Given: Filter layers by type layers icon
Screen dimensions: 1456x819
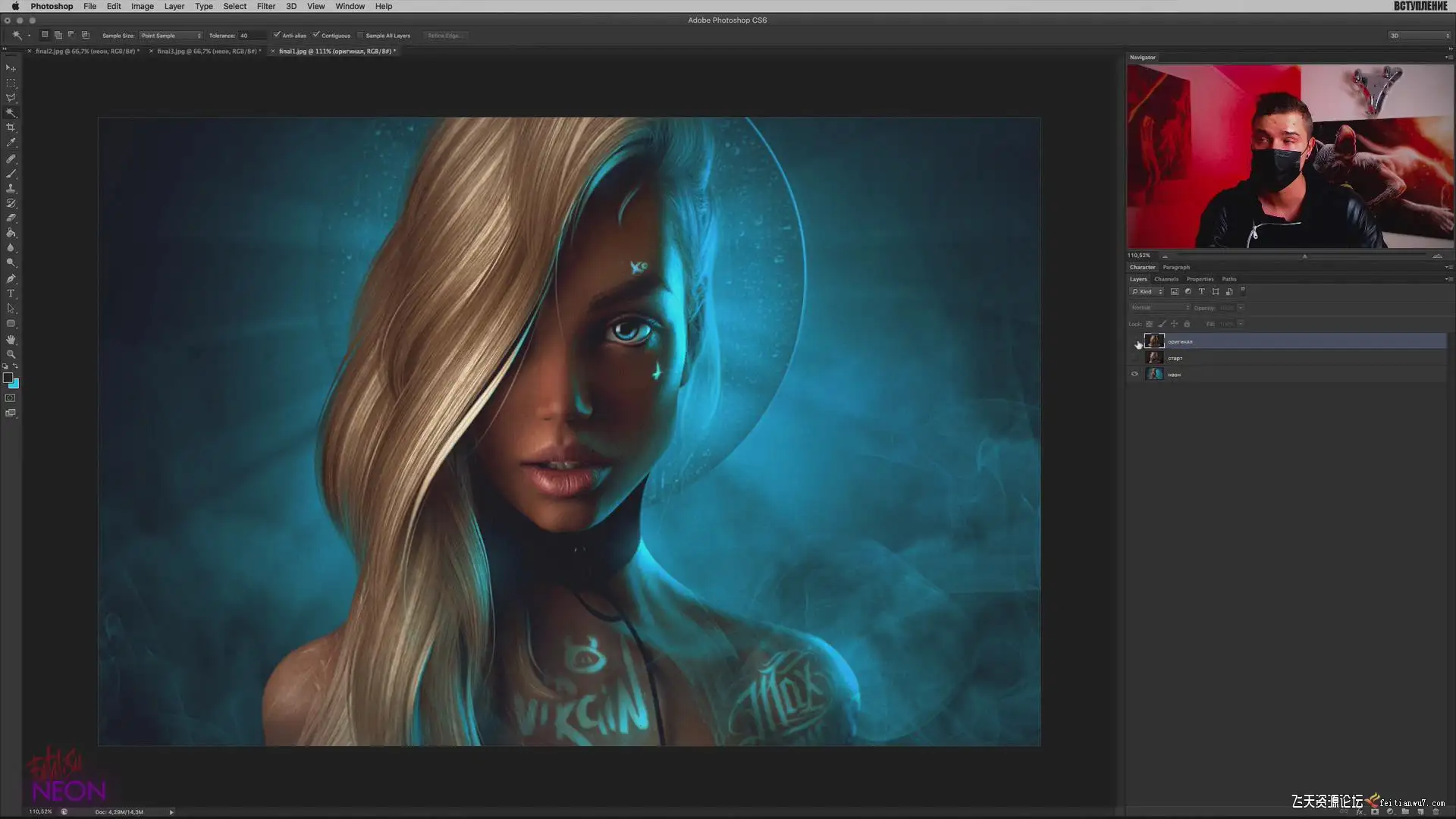Looking at the screenshot, I should pos(1201,291).
